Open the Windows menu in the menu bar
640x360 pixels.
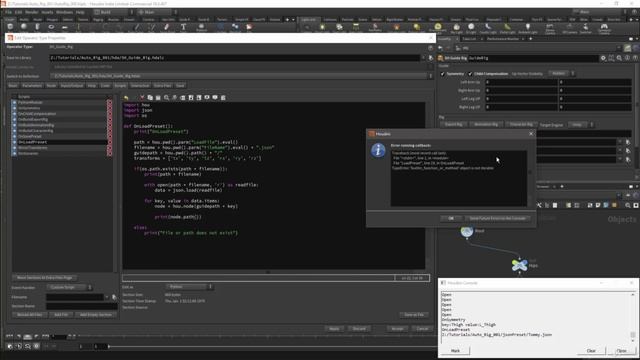tap(64, 12)
